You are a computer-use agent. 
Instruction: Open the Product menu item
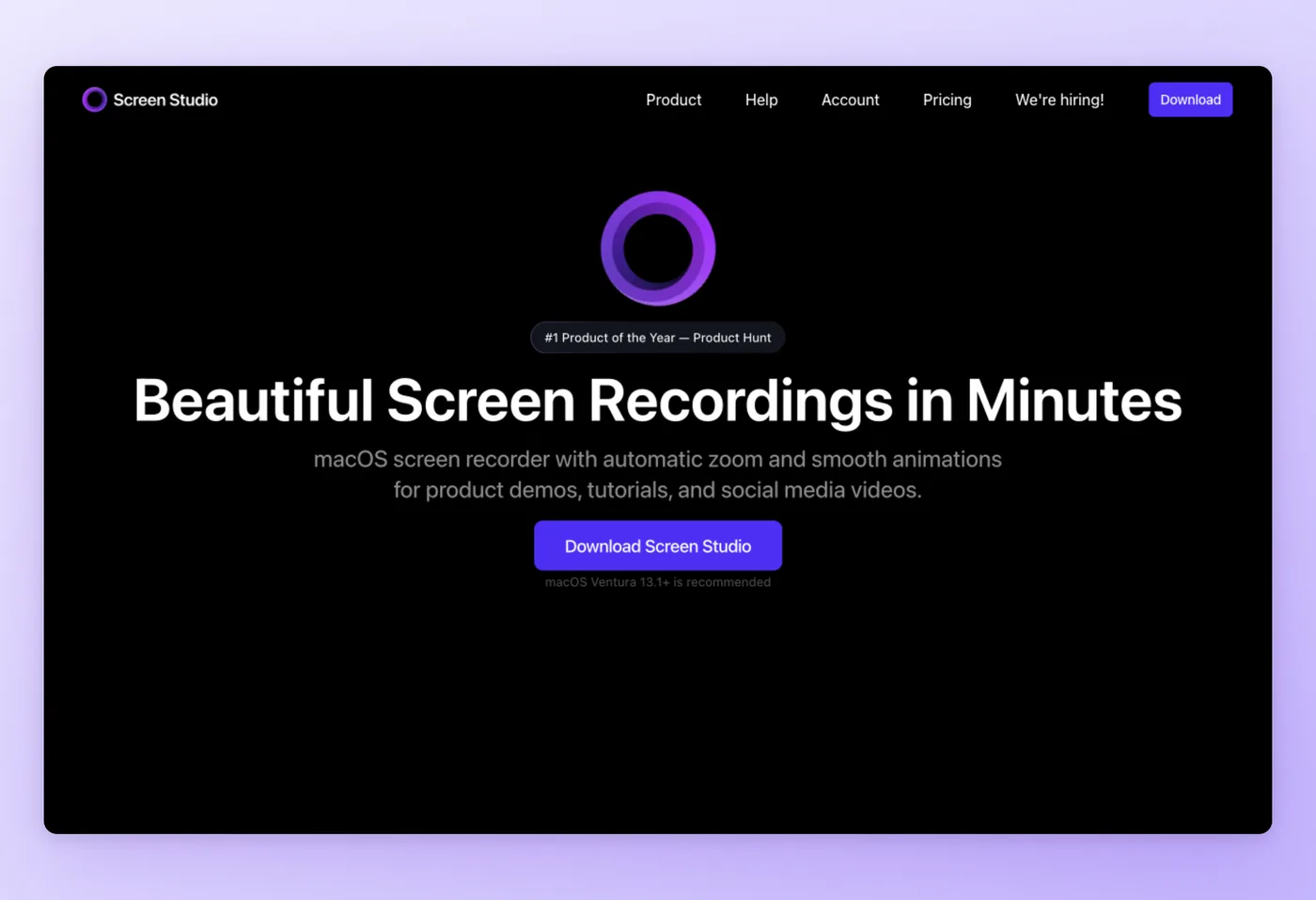[x=673, y=100]
